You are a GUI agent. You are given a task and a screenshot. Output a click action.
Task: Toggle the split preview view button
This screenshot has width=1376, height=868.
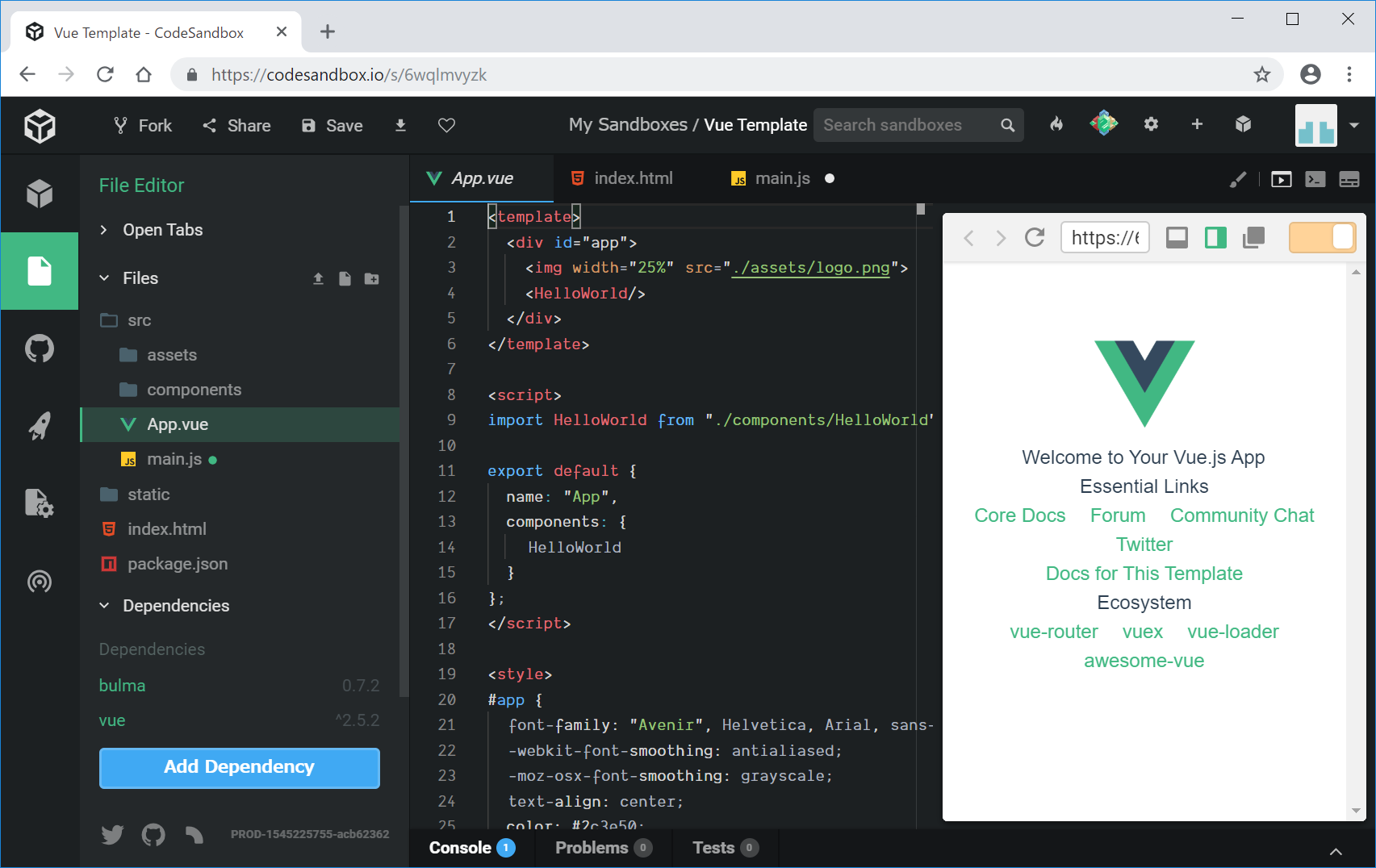tap(1215, 238)
